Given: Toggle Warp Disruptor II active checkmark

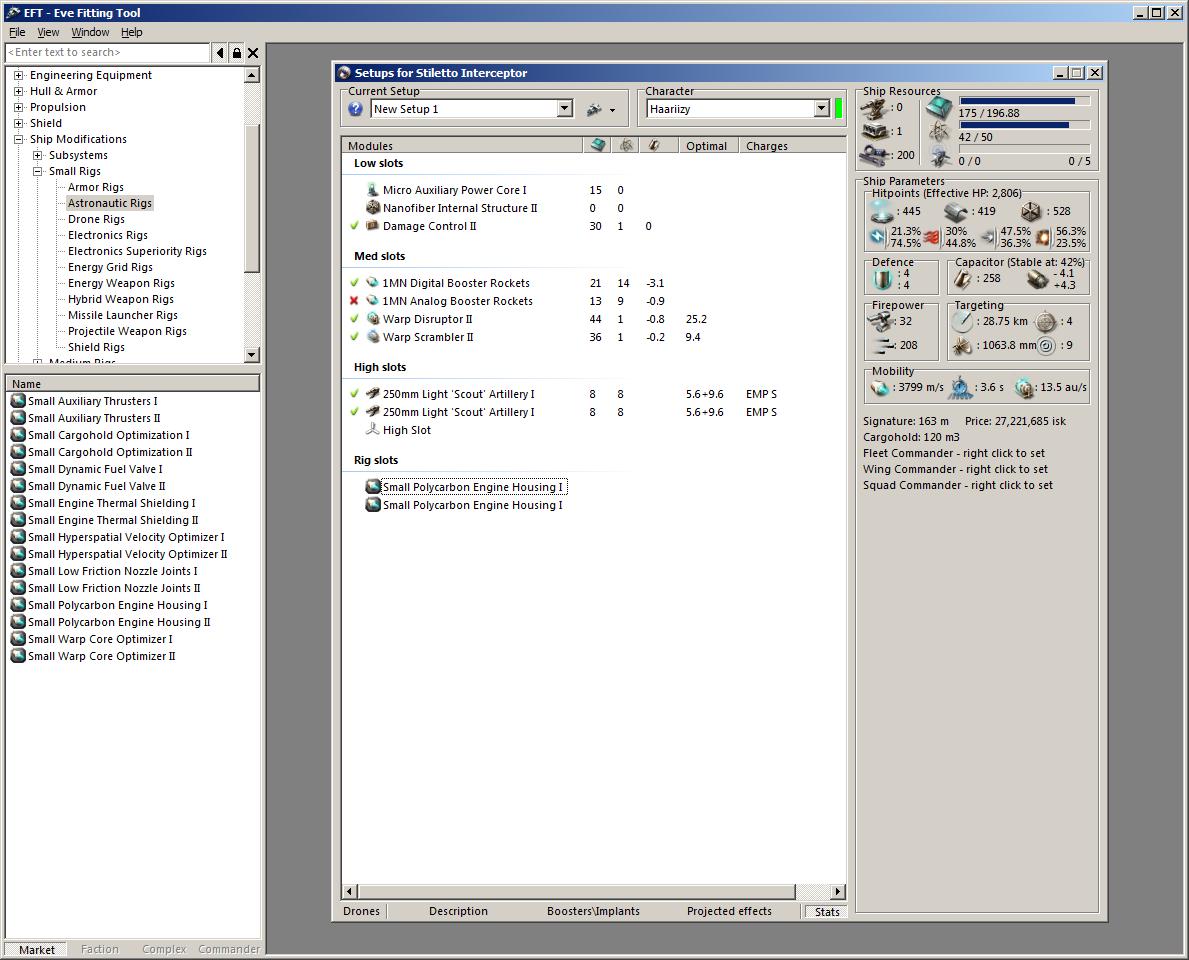Looking at the screenshot, I should 354,319.
